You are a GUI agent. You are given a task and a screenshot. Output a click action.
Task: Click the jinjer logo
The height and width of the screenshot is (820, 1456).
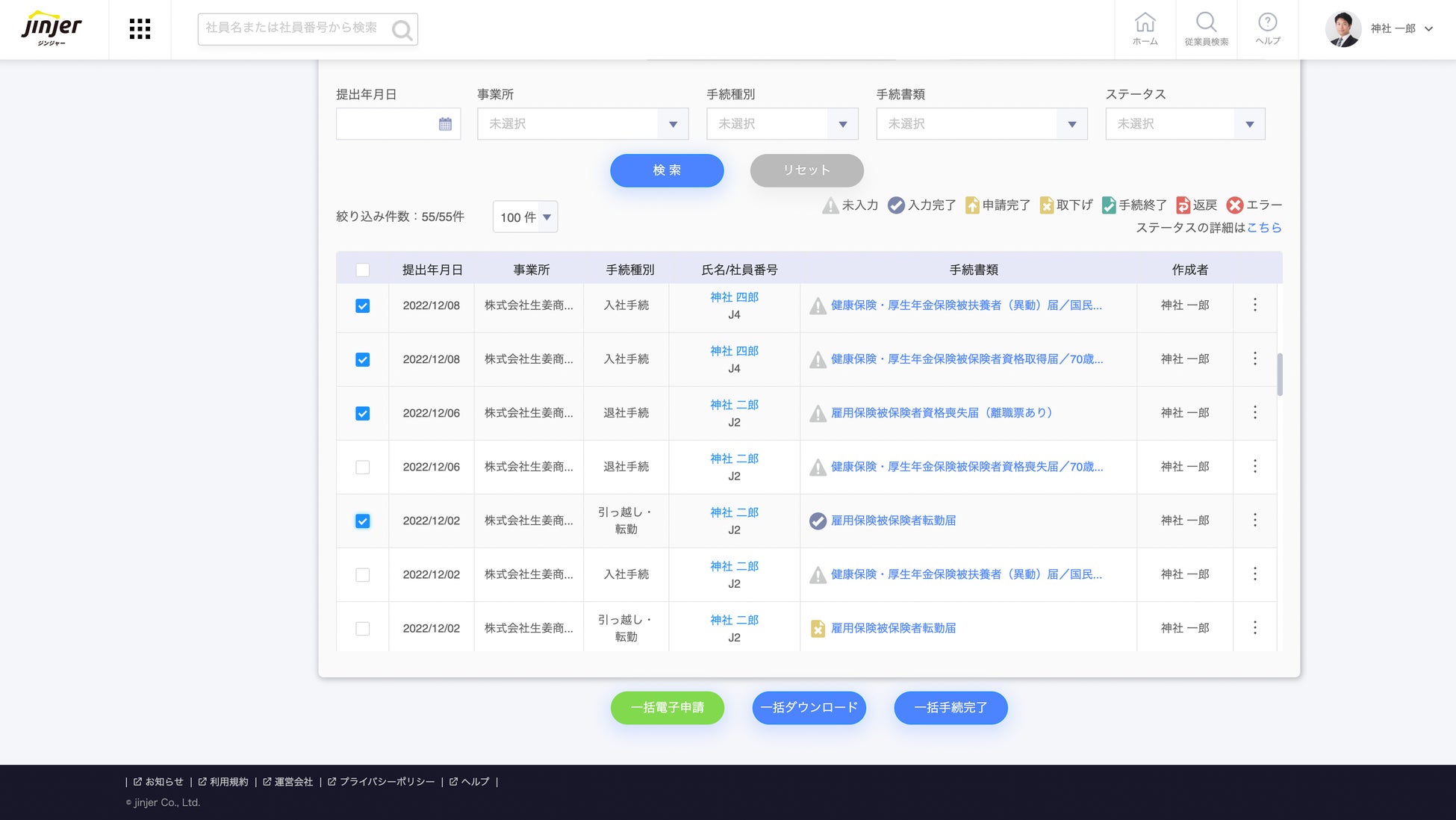point(52,28)
